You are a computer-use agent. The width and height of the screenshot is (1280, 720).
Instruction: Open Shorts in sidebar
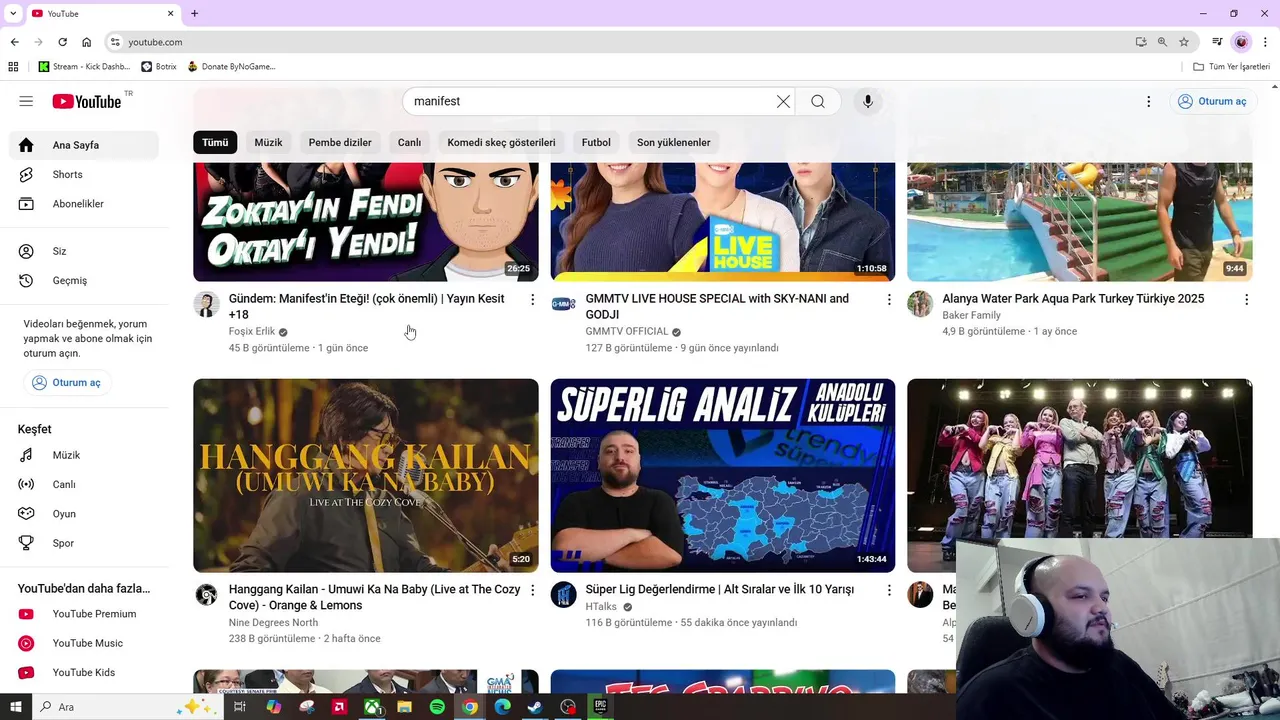[84, 174]
